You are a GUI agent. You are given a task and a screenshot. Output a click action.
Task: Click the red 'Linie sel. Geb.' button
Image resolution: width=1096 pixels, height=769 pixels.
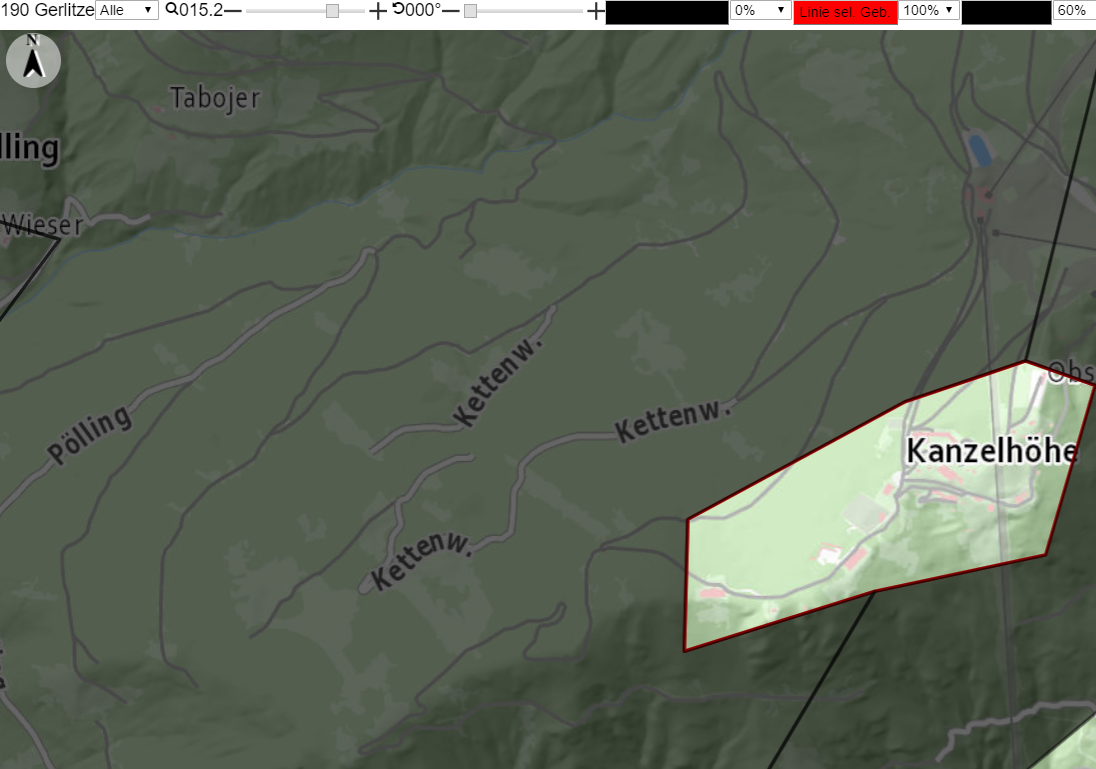tap(845, 12)
